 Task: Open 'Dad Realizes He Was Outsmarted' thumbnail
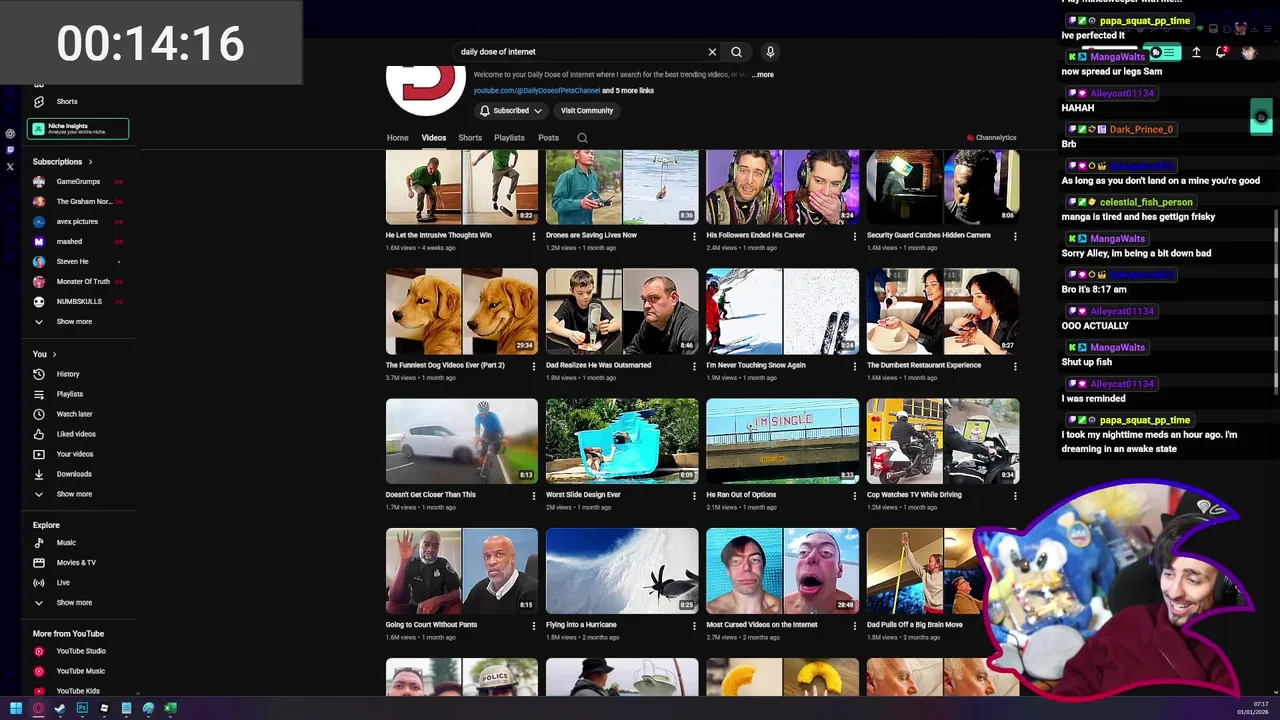pyautogui.click(x=622, y=311)
